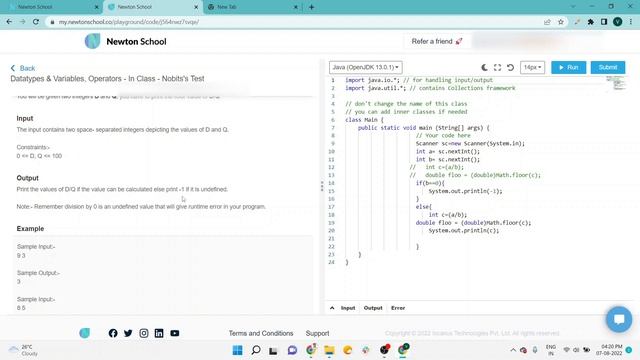Switch to the Input tab
This screenshot has width=640, height=360.
pos(348,308)
